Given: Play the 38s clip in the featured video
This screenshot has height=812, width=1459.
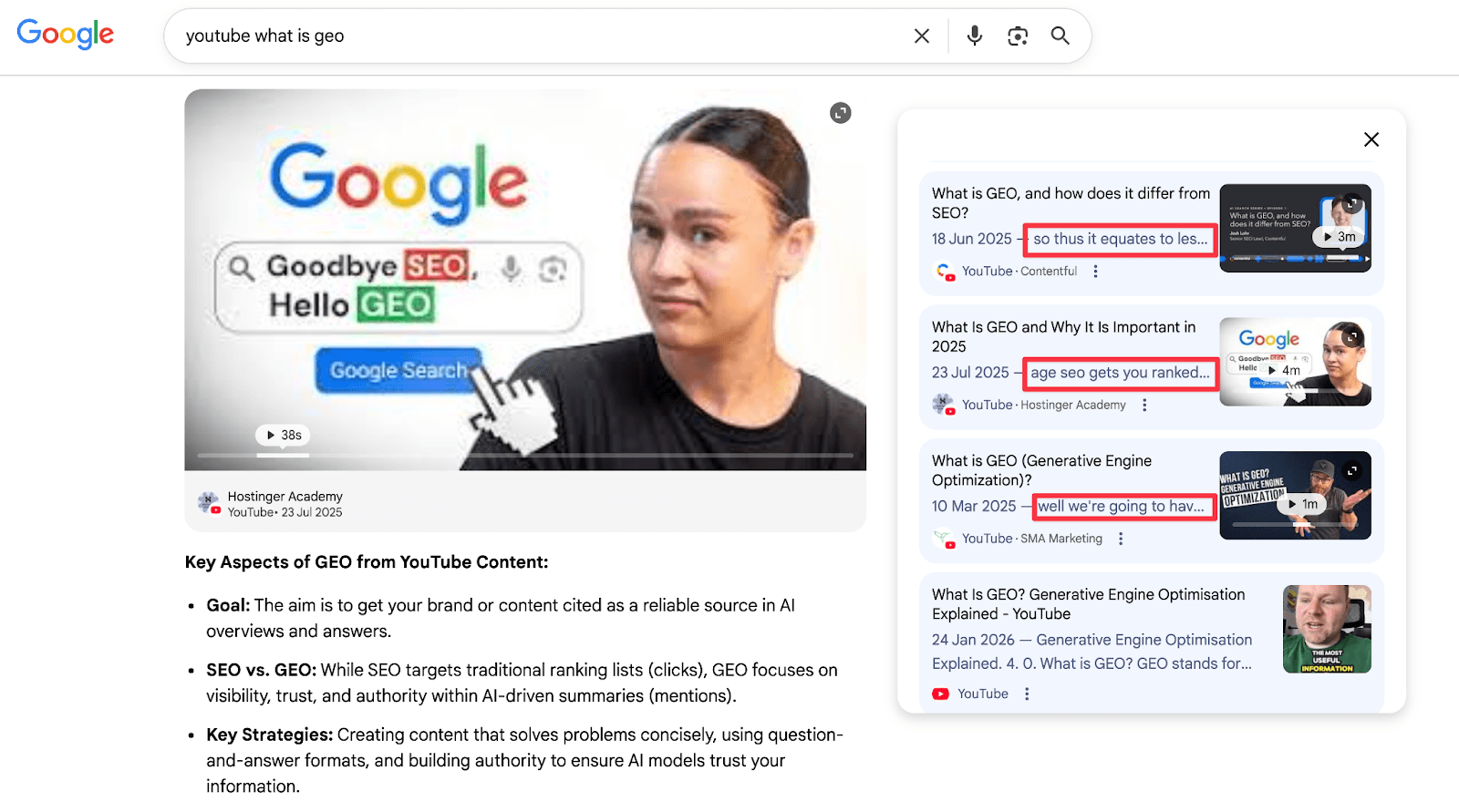Looking at the screenshot, I should pyautogui.click(x=284, y=436).
